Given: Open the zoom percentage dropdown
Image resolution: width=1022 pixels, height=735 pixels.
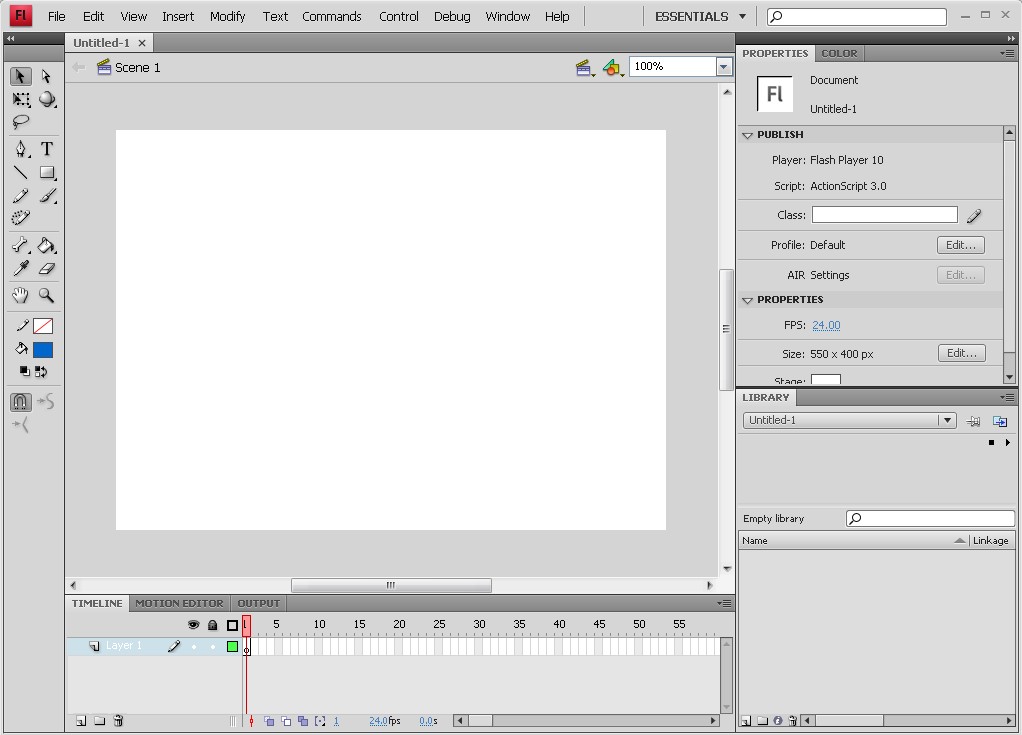Looking at the screenshot, I should [722, 66].
